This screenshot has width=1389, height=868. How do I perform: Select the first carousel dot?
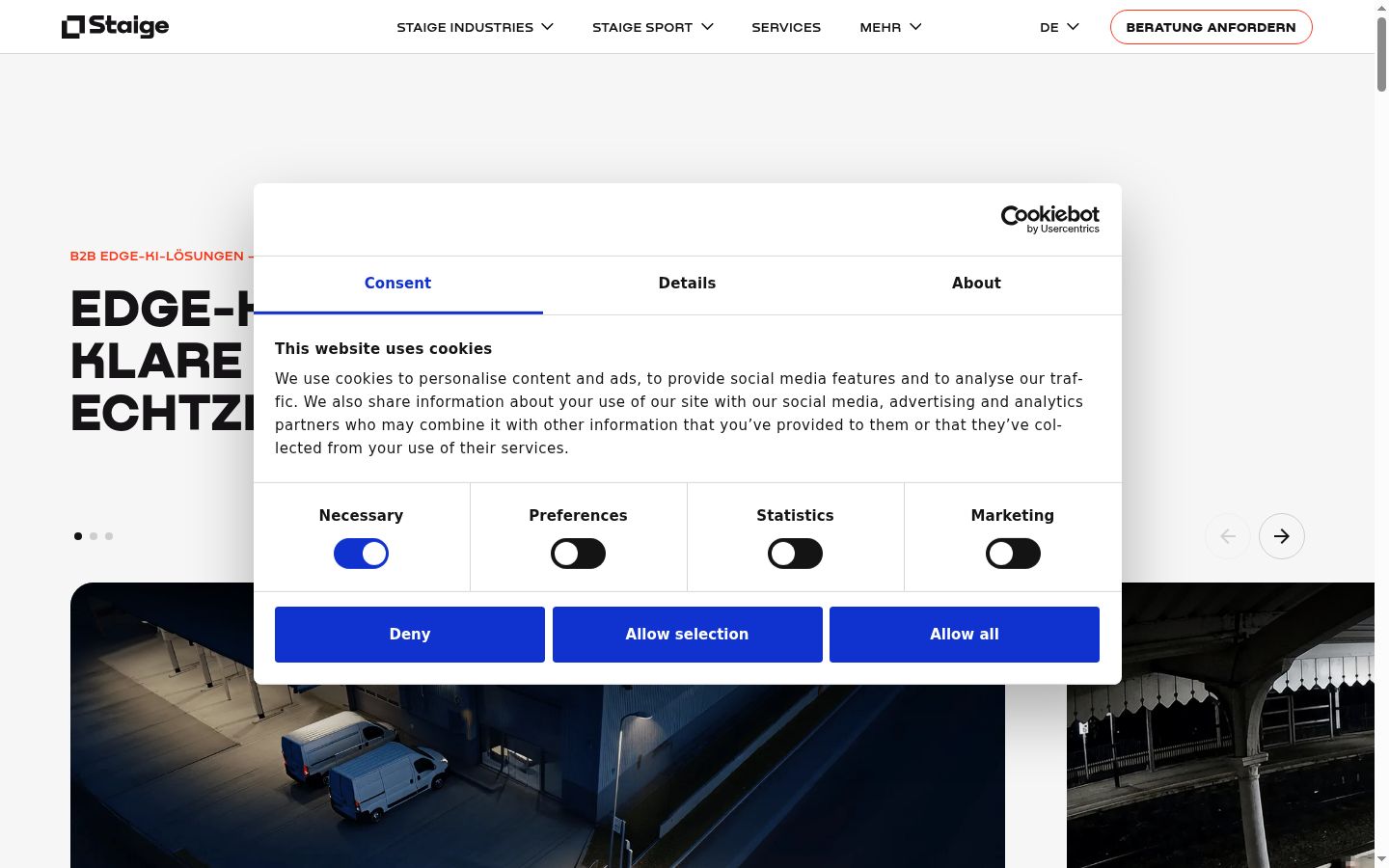pyautogui.click(x=78, y=536)
